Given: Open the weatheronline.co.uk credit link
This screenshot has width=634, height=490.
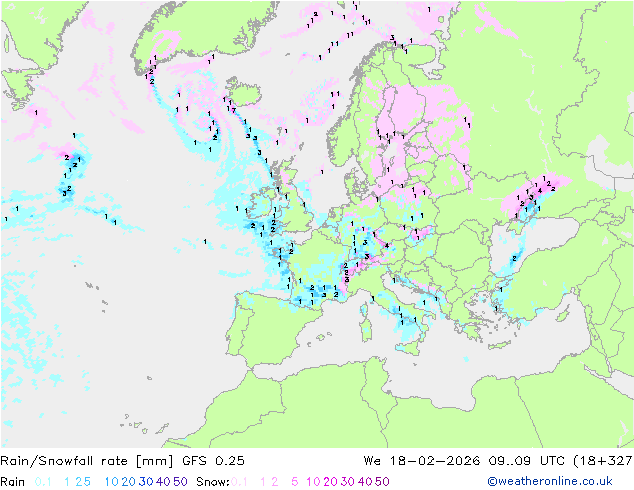Looking at the screenshot, I should [x=550, y=482].
